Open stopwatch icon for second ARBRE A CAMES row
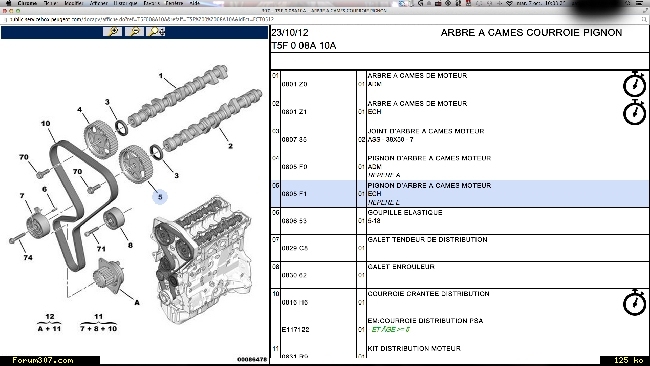This screenshot has width=650, height=366. click(x=634, y=112)
